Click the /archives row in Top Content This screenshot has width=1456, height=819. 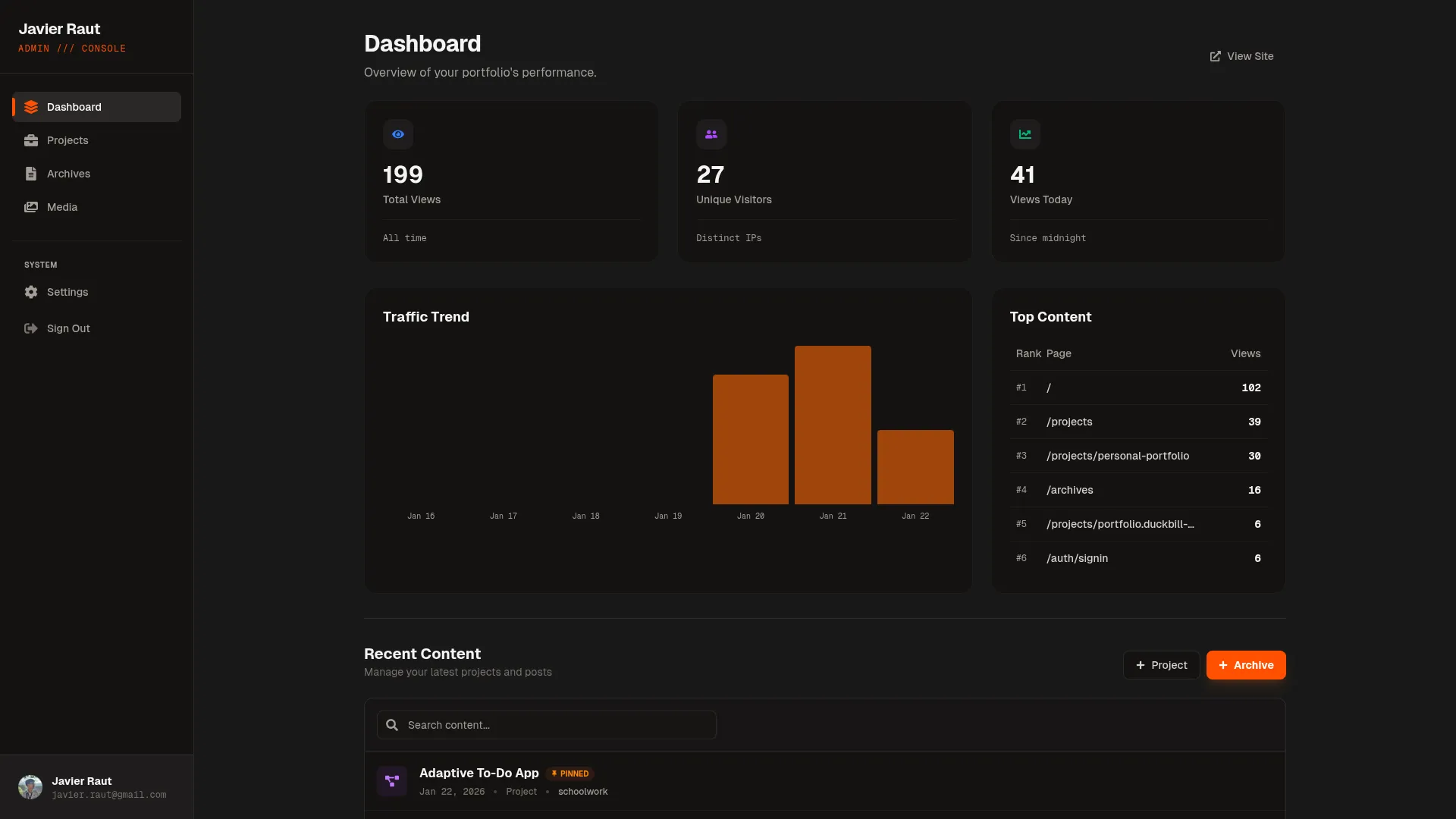click(1070, 490)
